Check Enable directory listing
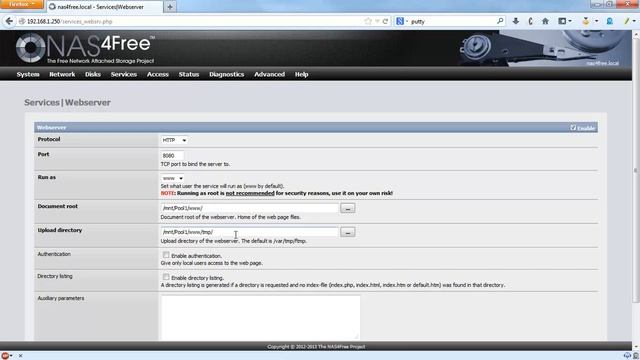 tap(166, 277)
